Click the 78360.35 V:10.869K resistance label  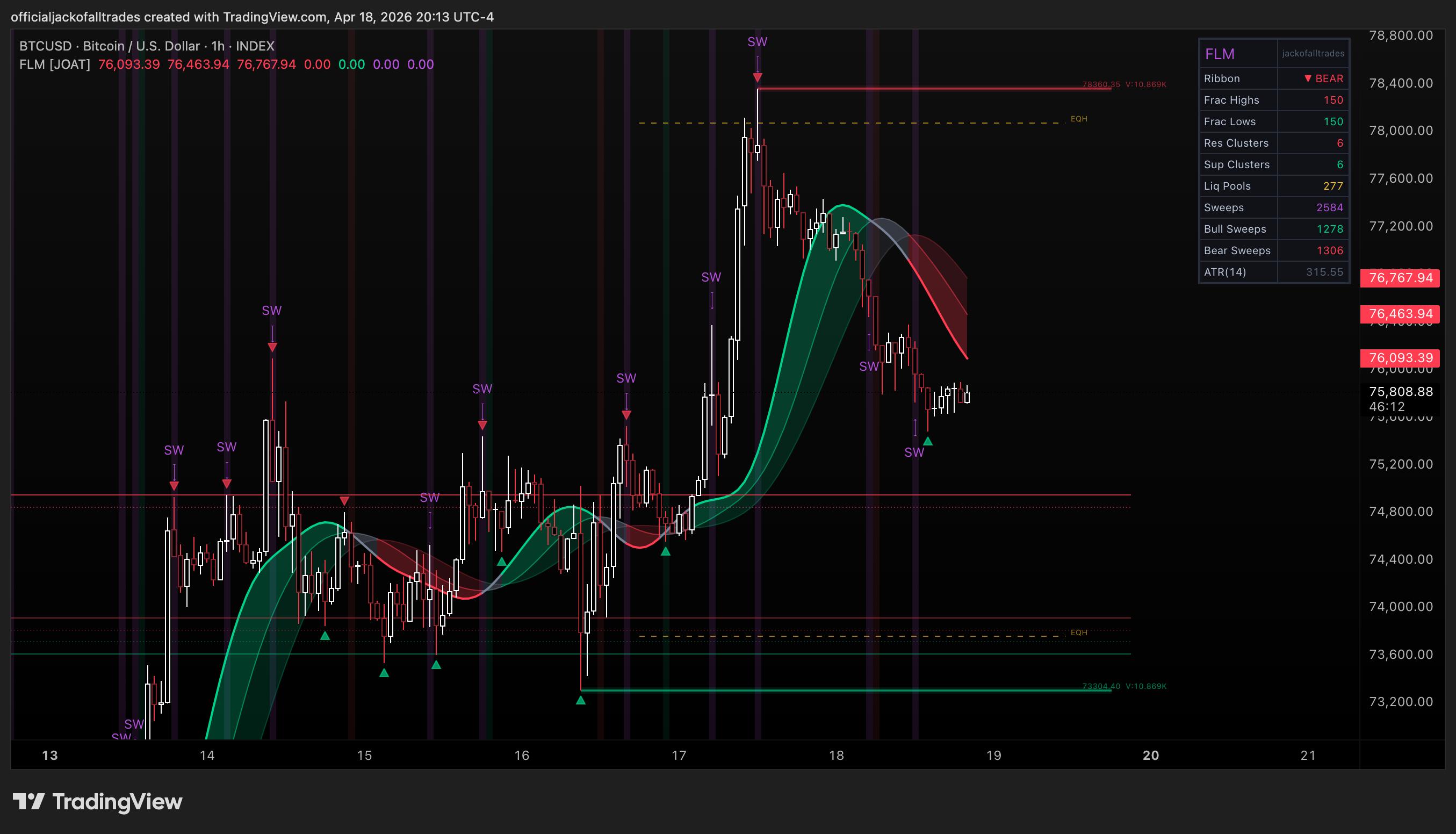click(x=1124, y=84)
